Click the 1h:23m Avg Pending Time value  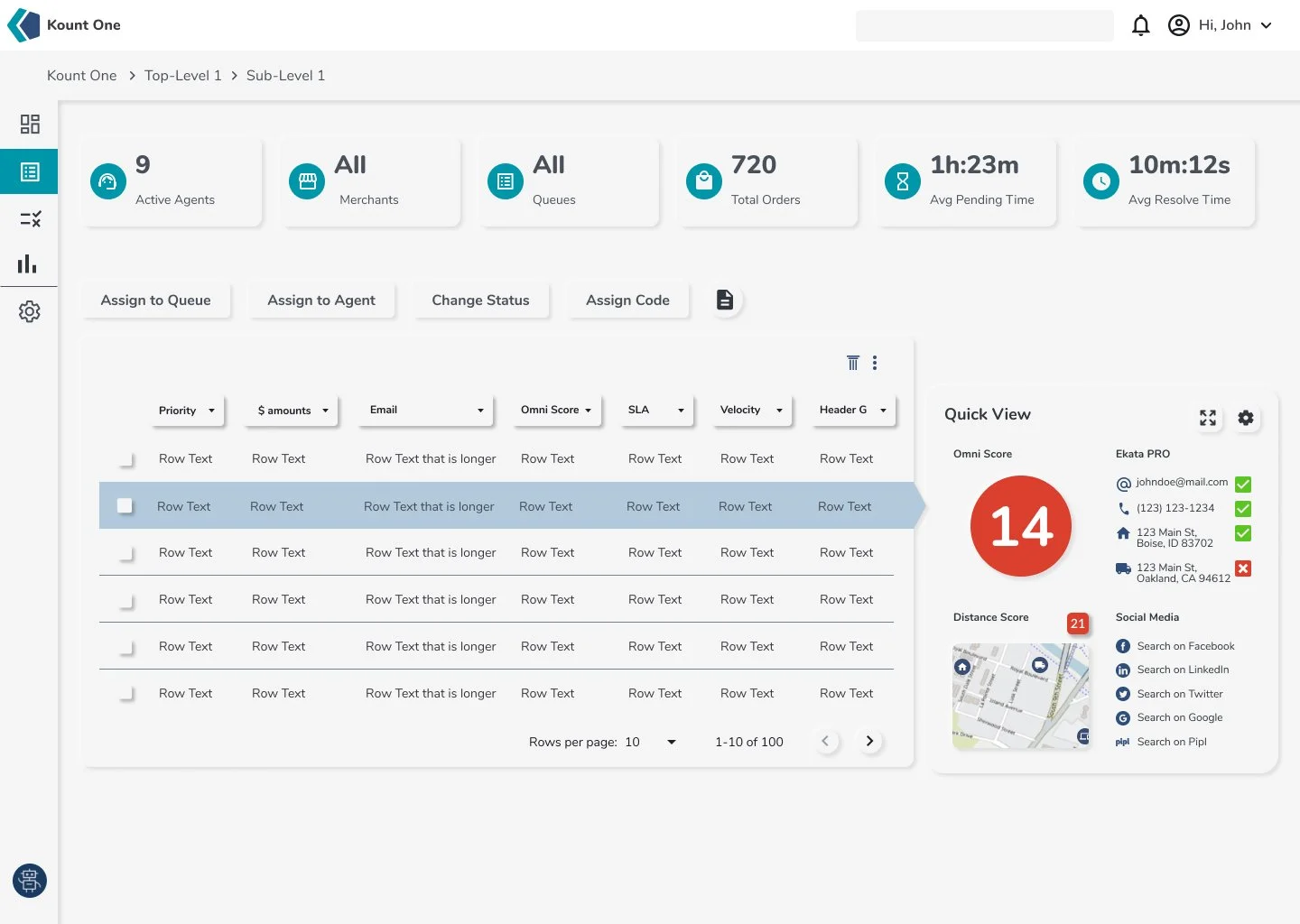click(974, 165)
